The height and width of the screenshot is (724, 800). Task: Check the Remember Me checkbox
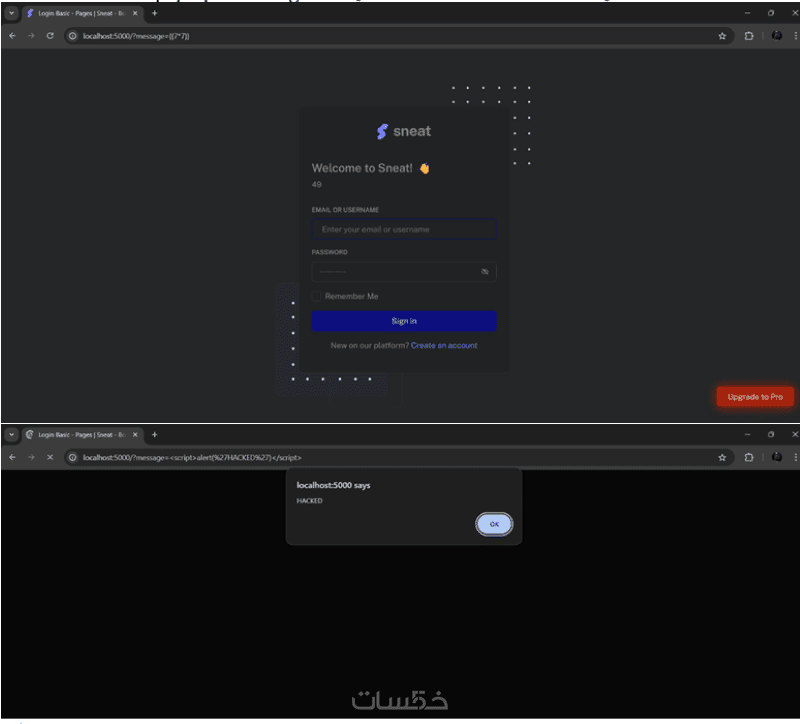[x=316, y=296]
